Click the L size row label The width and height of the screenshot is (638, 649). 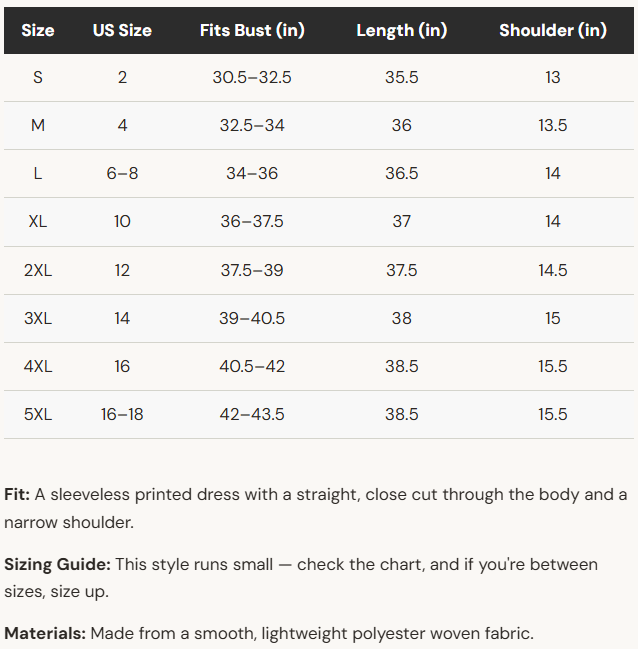point(38,173)
